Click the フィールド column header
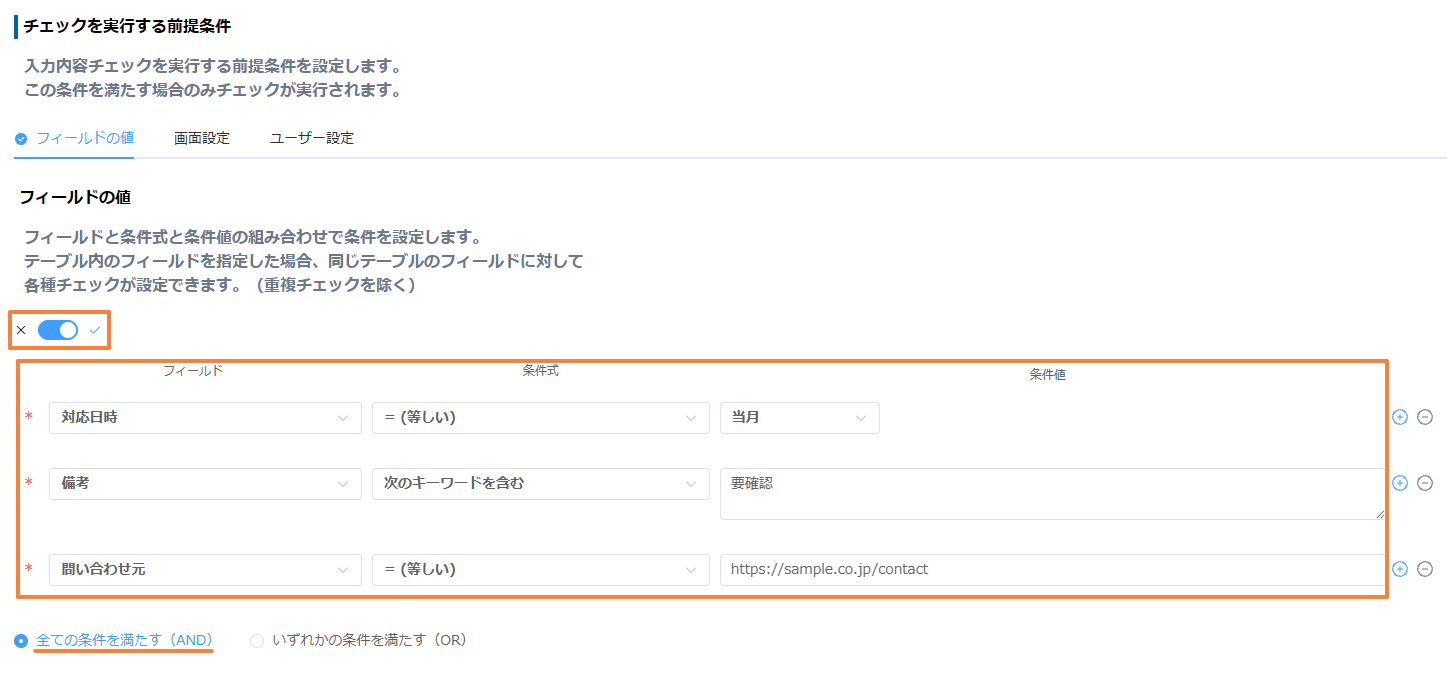1447x674 pixels. click(193, 370)
